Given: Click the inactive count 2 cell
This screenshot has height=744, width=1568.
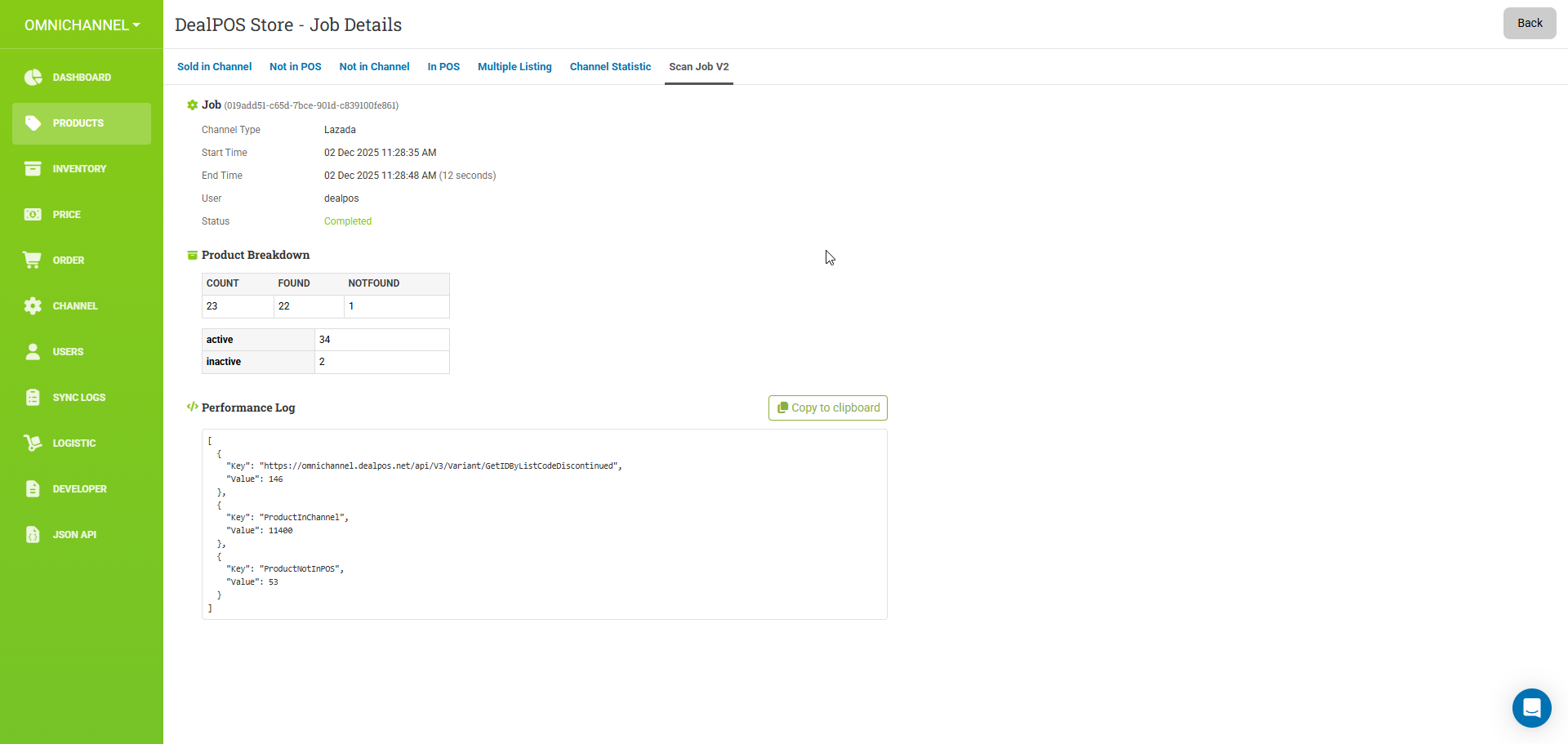Looking at the screenshot, I should (382, 362).
